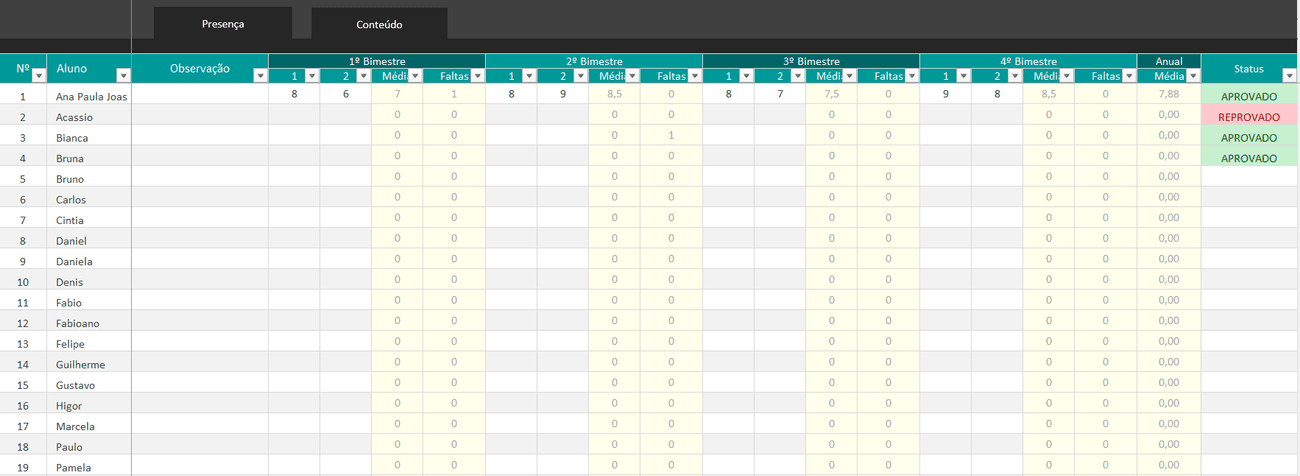Viewport: 1300px width, 476px height.
Task: Select Ana Paula's 3º Bimestre Média 7,5
Action: coord(831,94)
